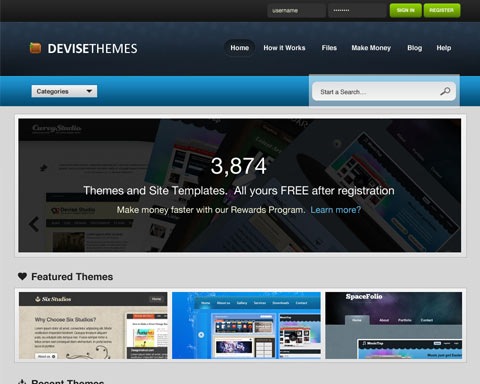Image resolution: width=480 pixels, height=384 pixels.
Task: Click the green Register button
Action: coord(442,10)
